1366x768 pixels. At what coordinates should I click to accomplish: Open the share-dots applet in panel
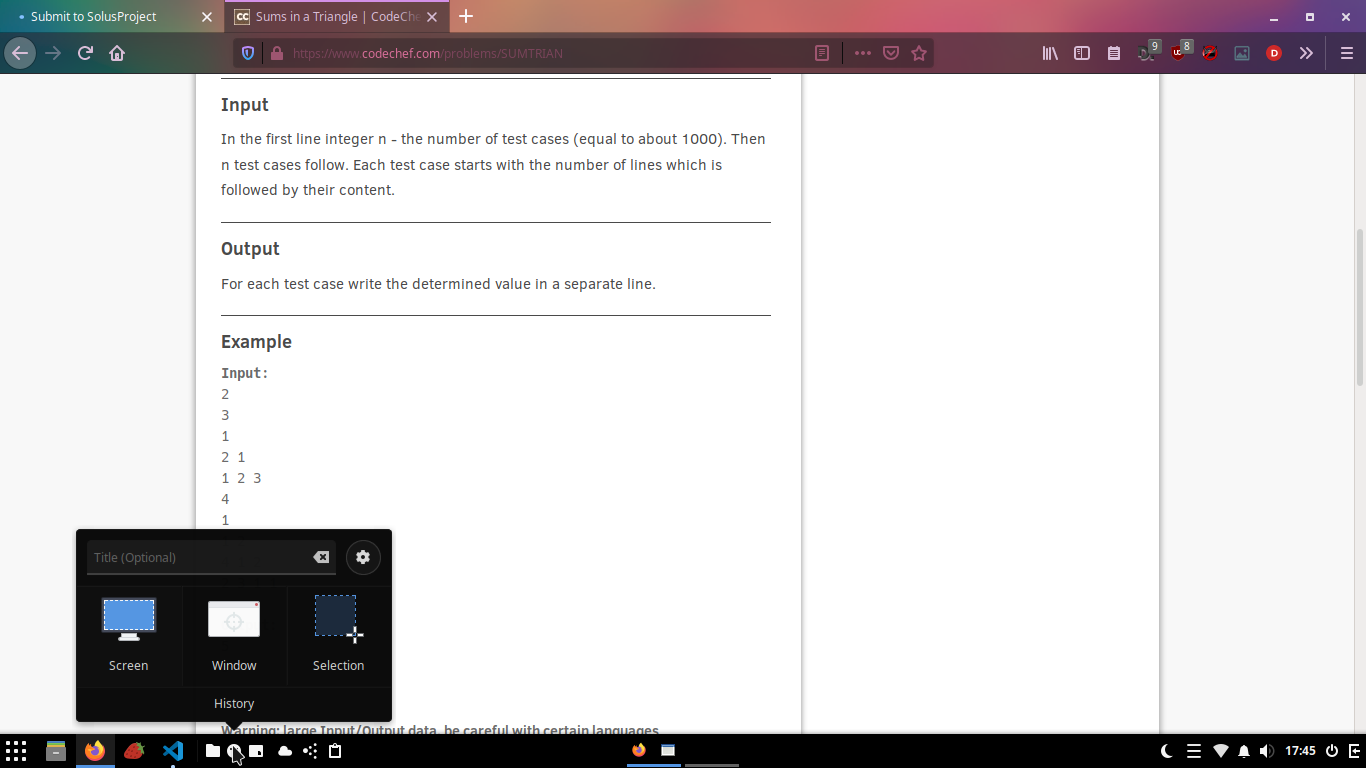pyautogui.click(x=310, y=751)
